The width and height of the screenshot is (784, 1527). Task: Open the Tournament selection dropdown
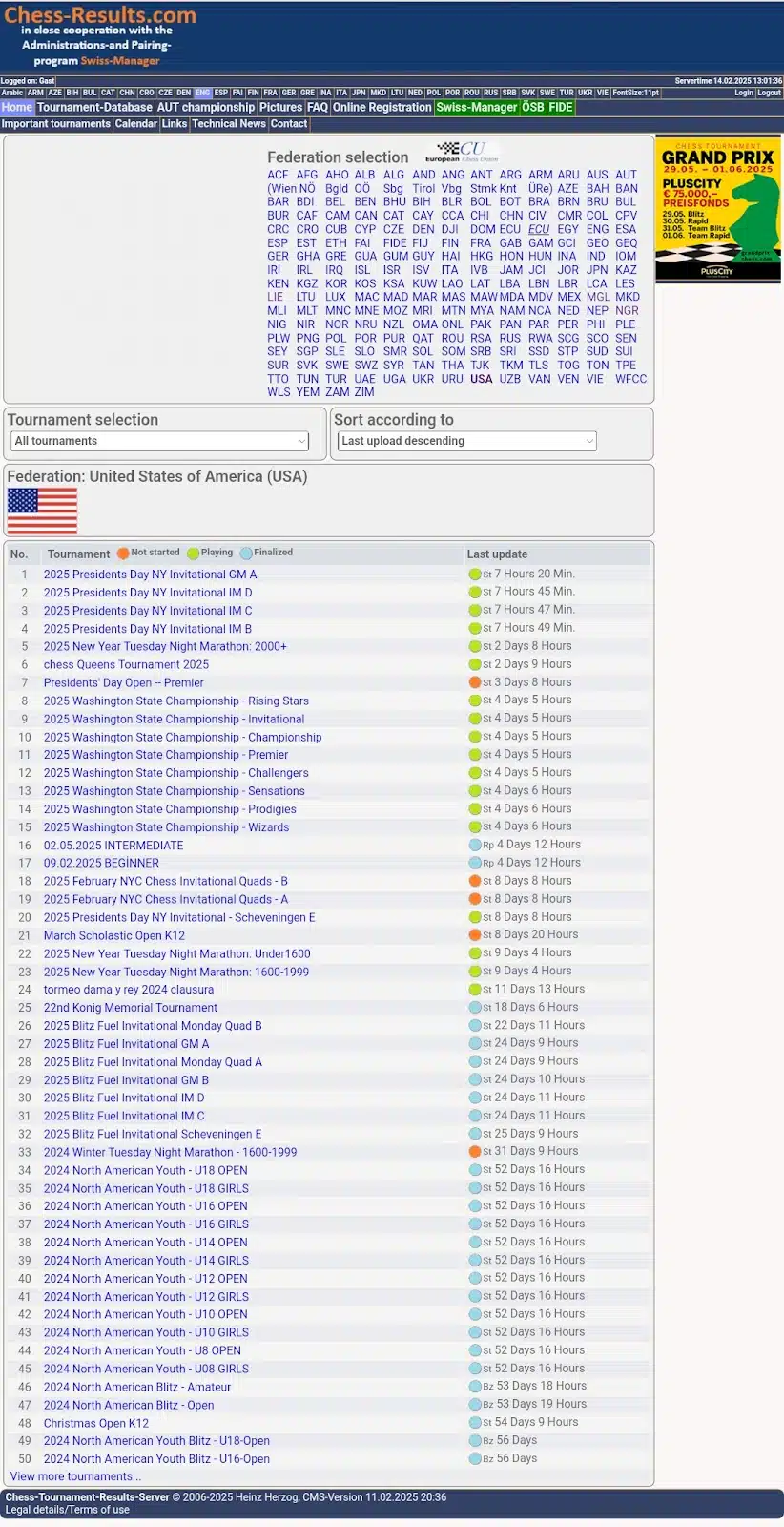pos(160,441)
